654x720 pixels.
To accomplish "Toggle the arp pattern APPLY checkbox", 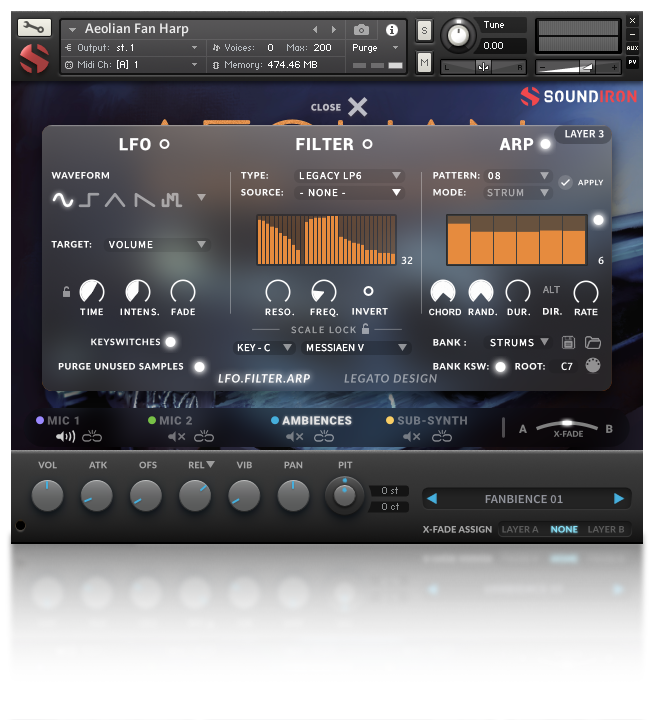I will pyautogui.click(x=566, y=182).
